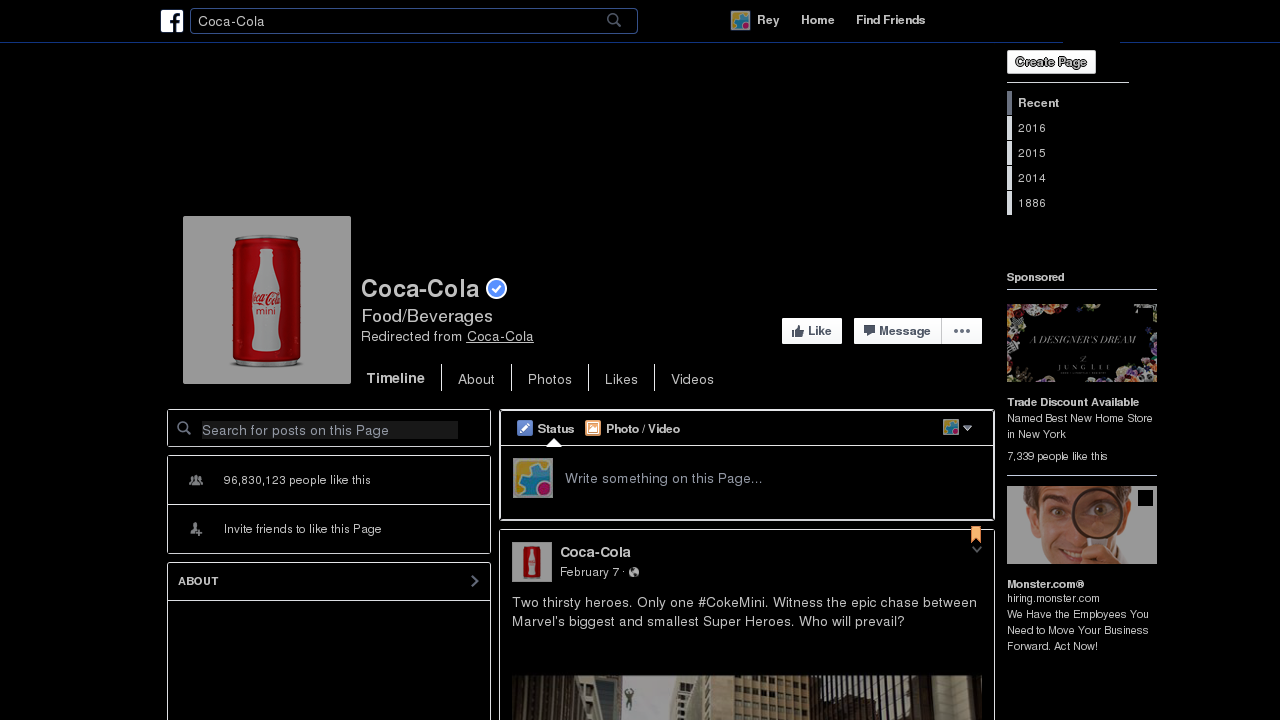Click the invite friends add-person icon
The height and width of the screenshot is (720, 1280).
(196, 529)
